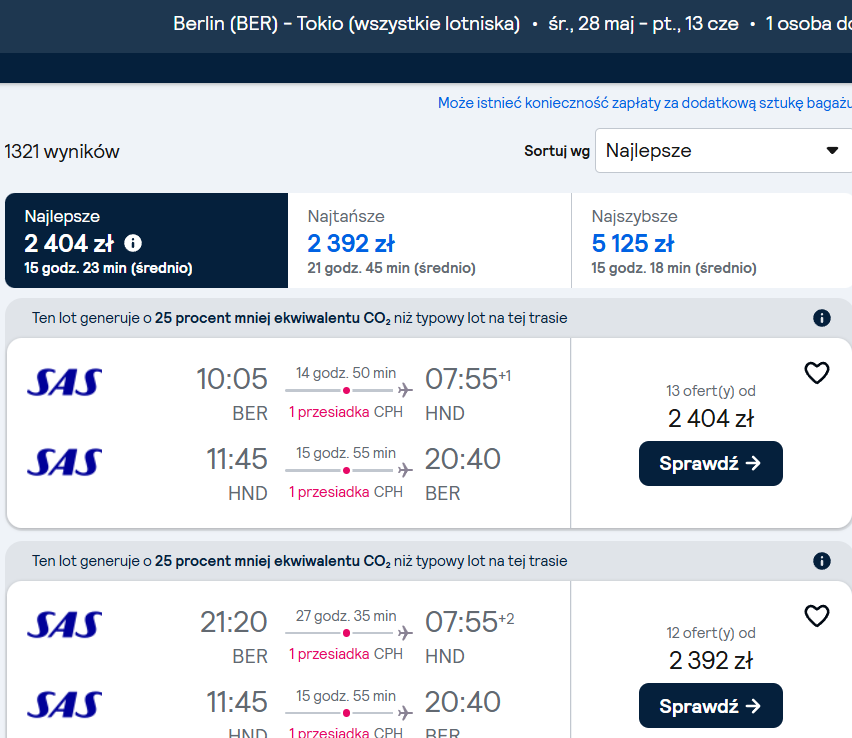
Task: Show CO2 info icon on the second flight banner
Action: point(822,561)
